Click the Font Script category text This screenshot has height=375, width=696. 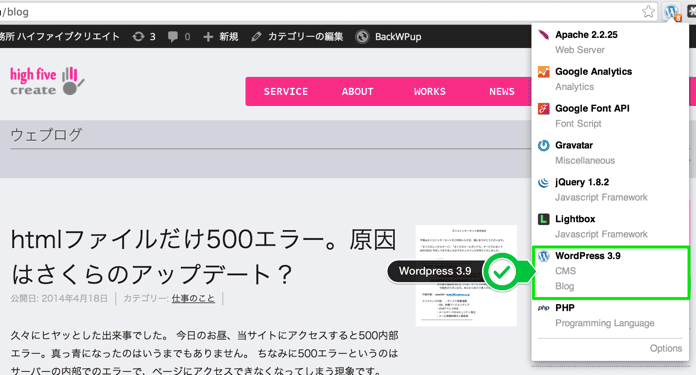[578, 123]
